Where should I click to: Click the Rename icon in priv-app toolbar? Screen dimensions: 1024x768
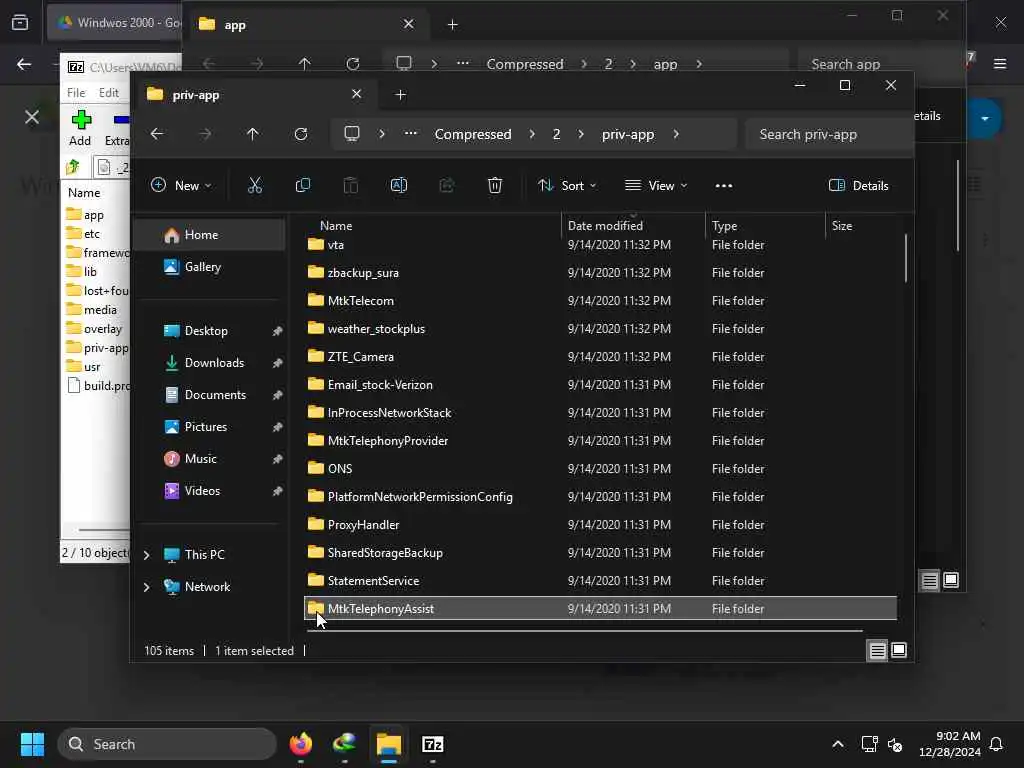pos(398,185)
